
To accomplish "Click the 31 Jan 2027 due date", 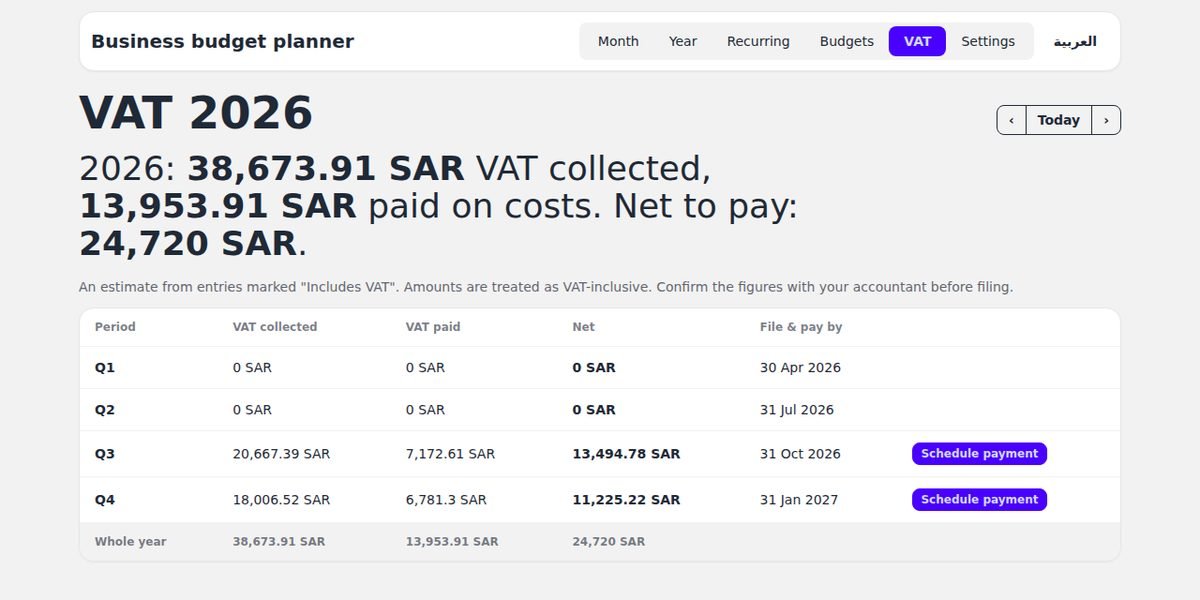I will coord(799,500).
